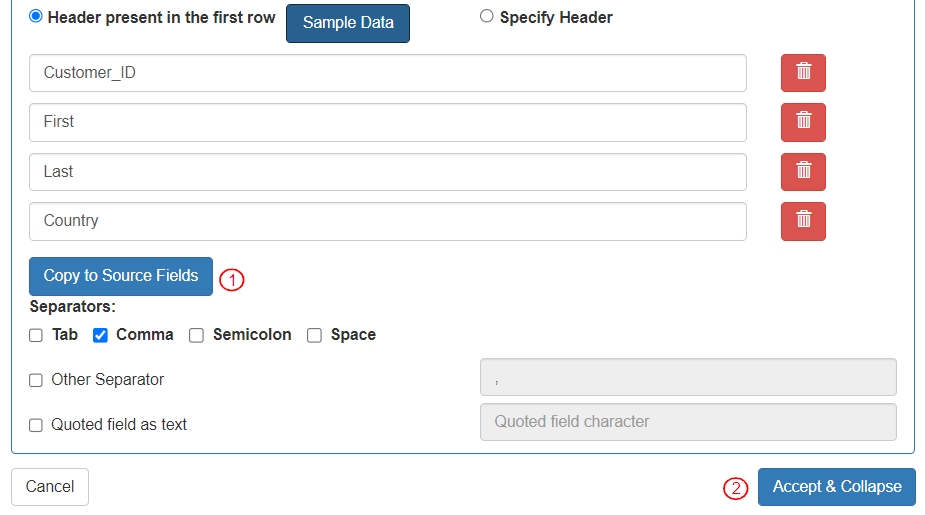Enable Quoted field as text
Screen dimensions: 925x515
[36, 425]
